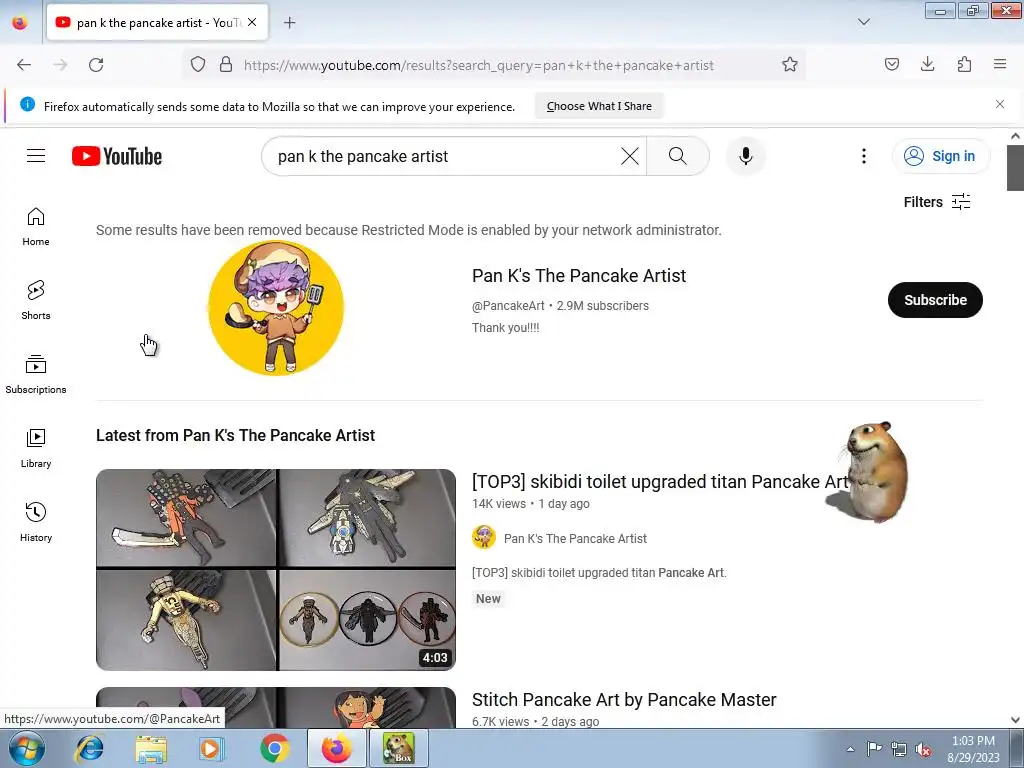Screen dimensions: 1024x768
Task: Open Firefox extensions puzzle icon
Action: click(x=964, y=65)
